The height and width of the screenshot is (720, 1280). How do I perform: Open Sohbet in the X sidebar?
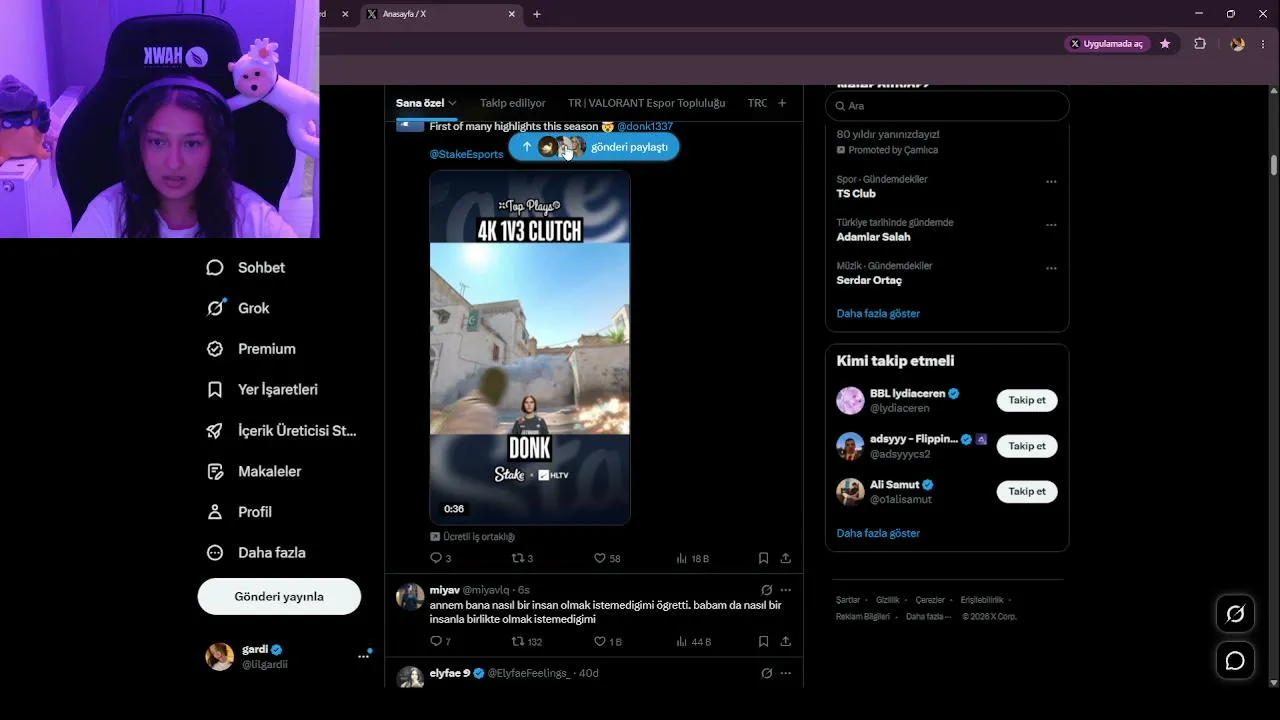pyautogui.click(x=246, y=268)
